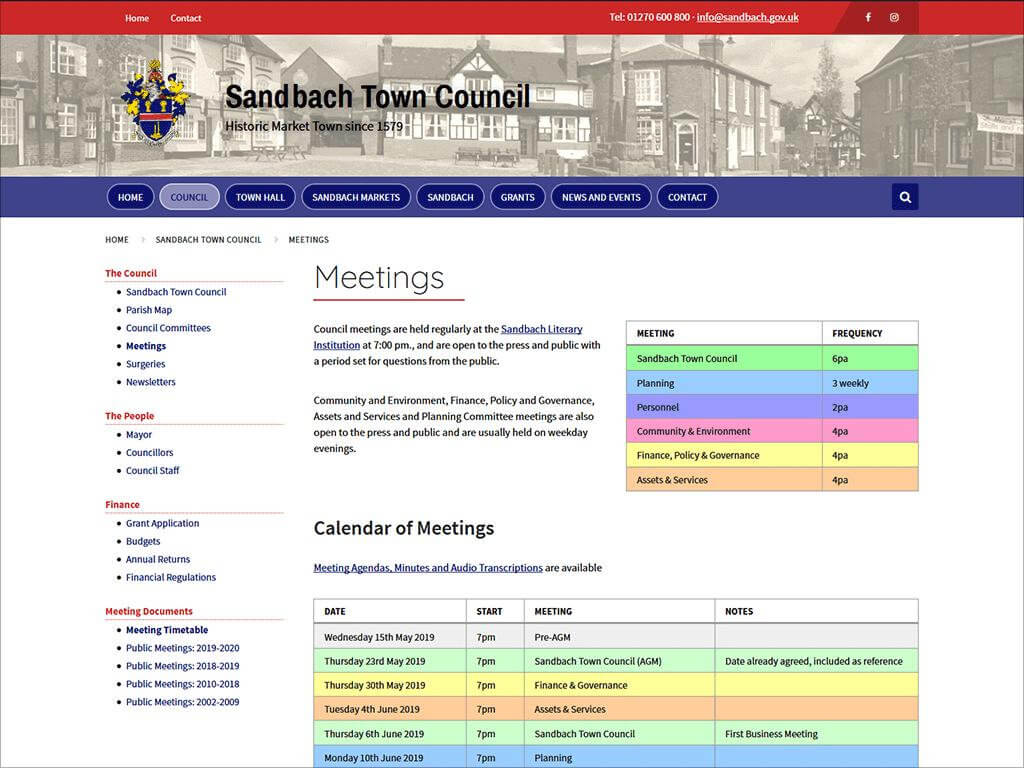Open Grant Application sidebar link

[163, 523]
